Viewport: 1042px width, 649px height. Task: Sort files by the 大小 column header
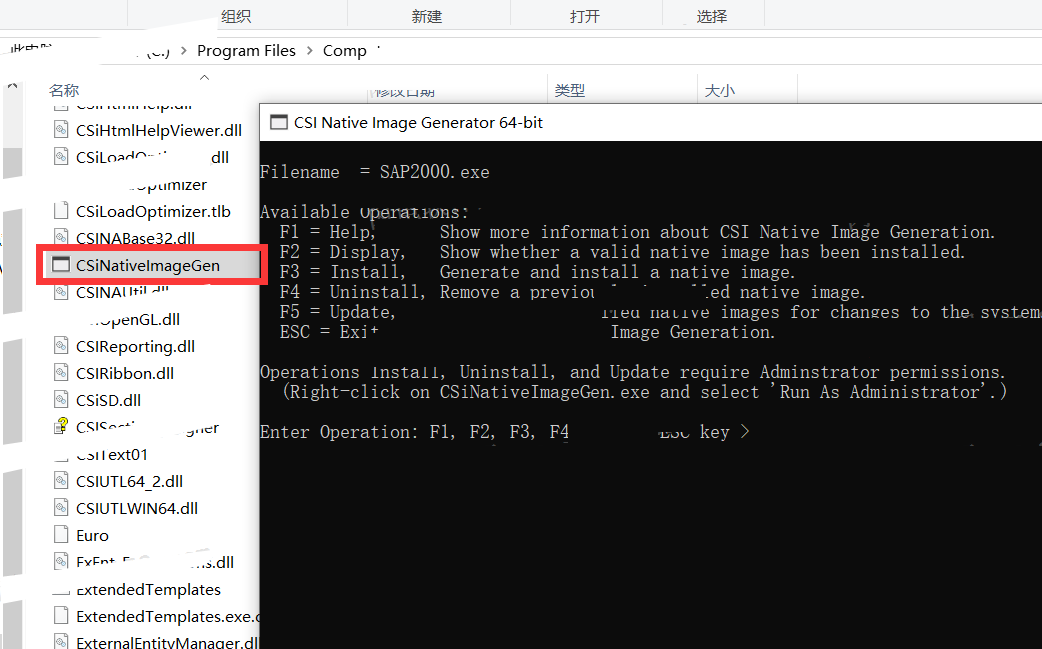[720, 90]
